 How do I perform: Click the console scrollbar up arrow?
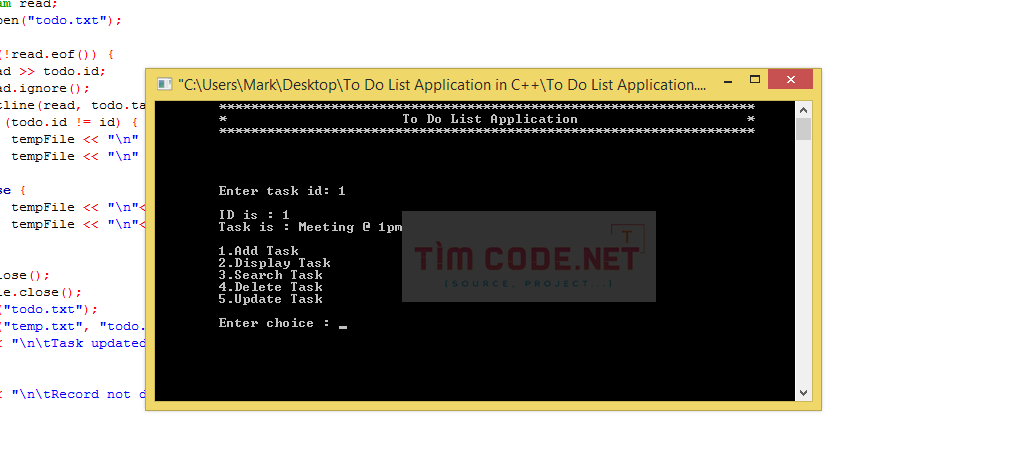tap(803, 110)
